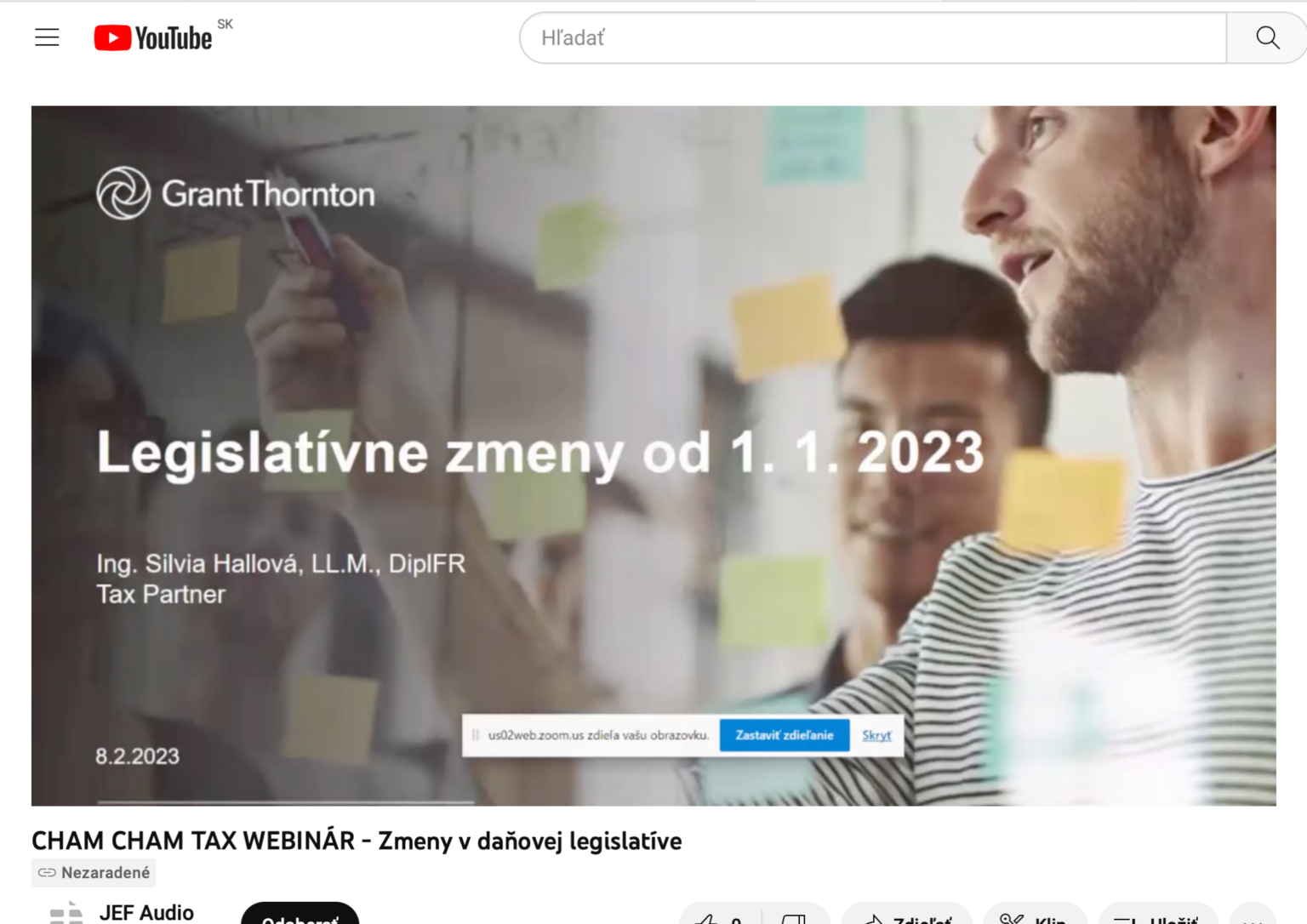Click the YouTube logo
This screenshot has height=924, width=1307.
tap(154, 38)
